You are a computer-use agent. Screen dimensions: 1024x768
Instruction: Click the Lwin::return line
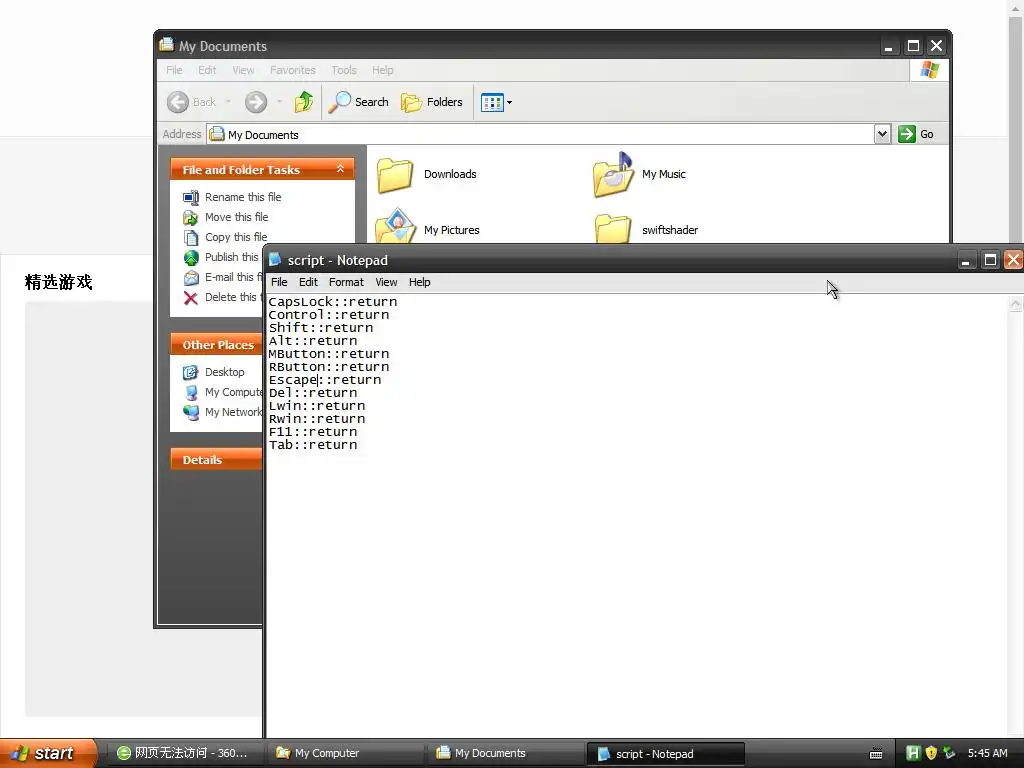pyautogui.click(x=317, y=406)
